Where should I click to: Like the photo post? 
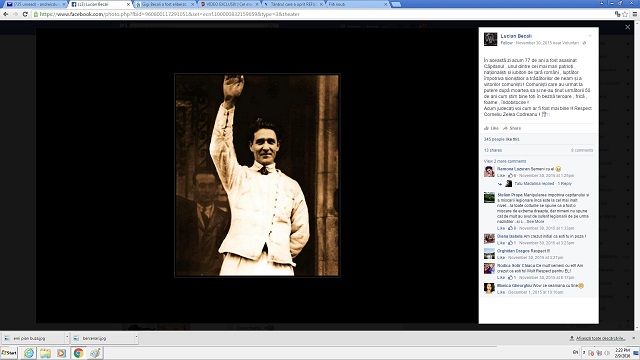491,128
